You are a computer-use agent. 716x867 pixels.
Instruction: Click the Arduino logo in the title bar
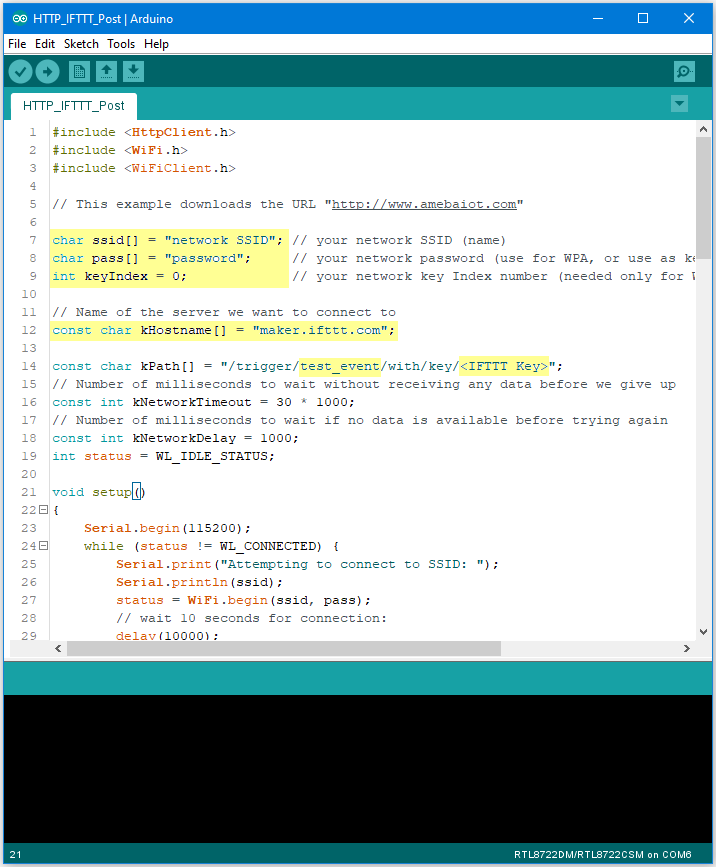tap(19, 19)
